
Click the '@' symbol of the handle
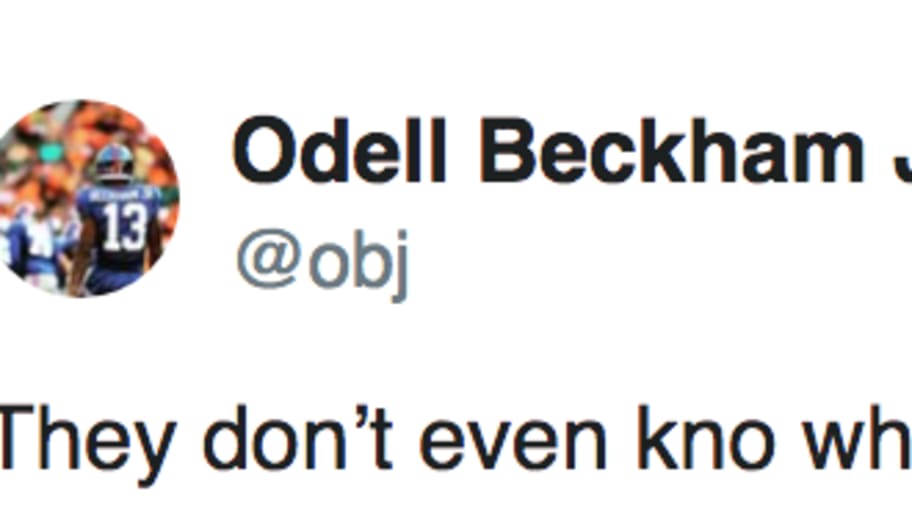268,258
